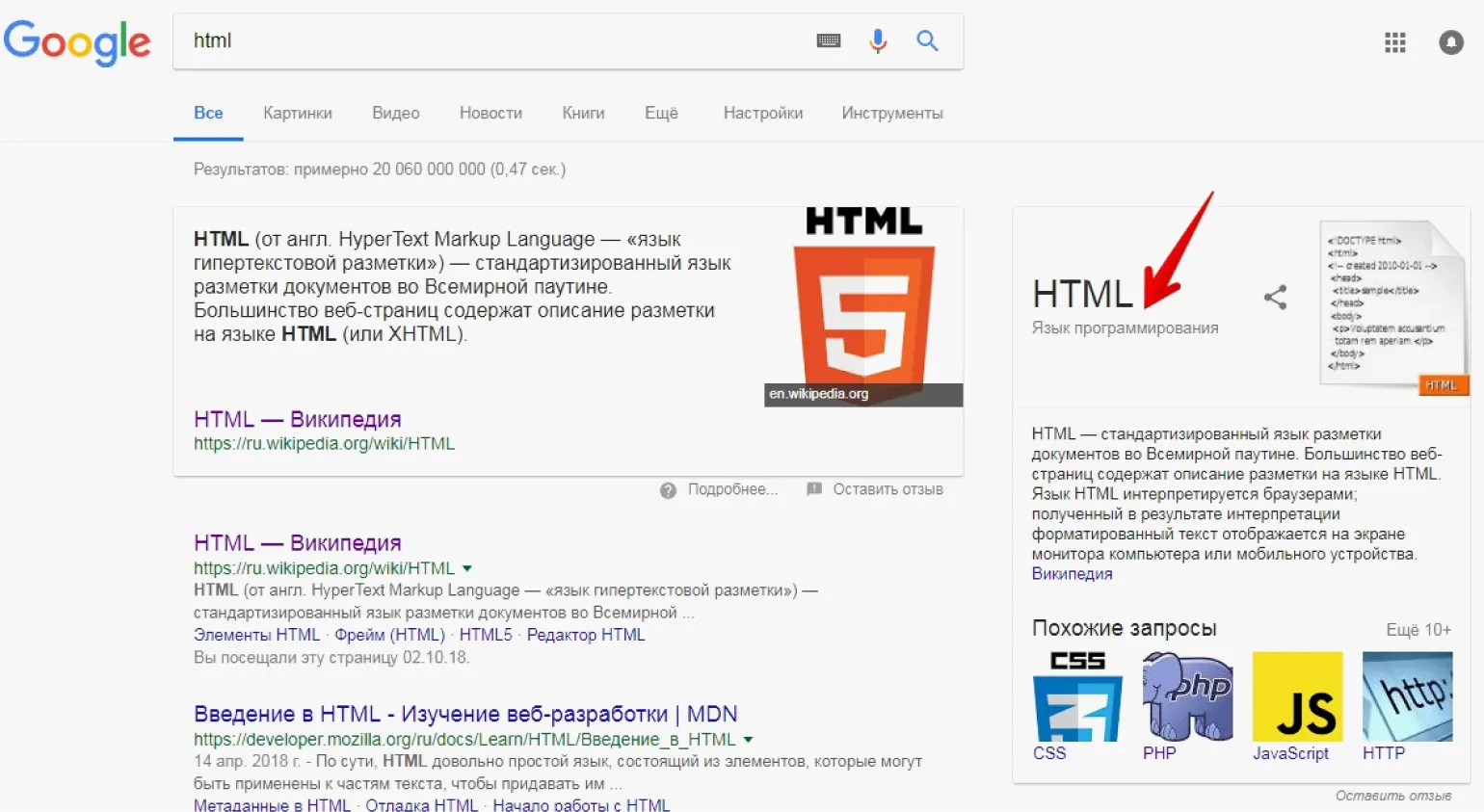Click the Подробнее... link

(x=732, y=489)
